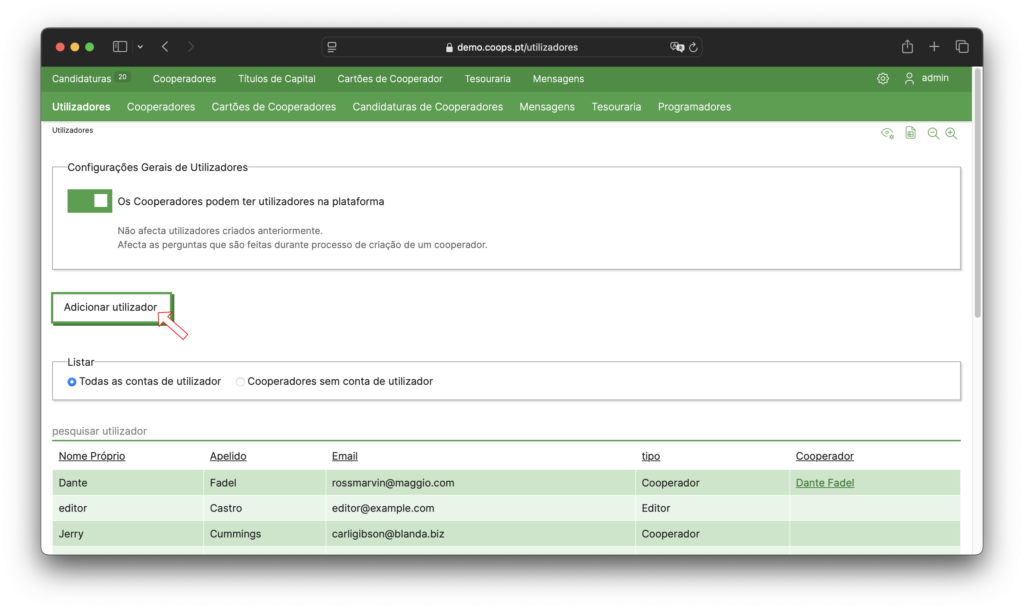Open settings via the gear icon

tap(883, 79)
